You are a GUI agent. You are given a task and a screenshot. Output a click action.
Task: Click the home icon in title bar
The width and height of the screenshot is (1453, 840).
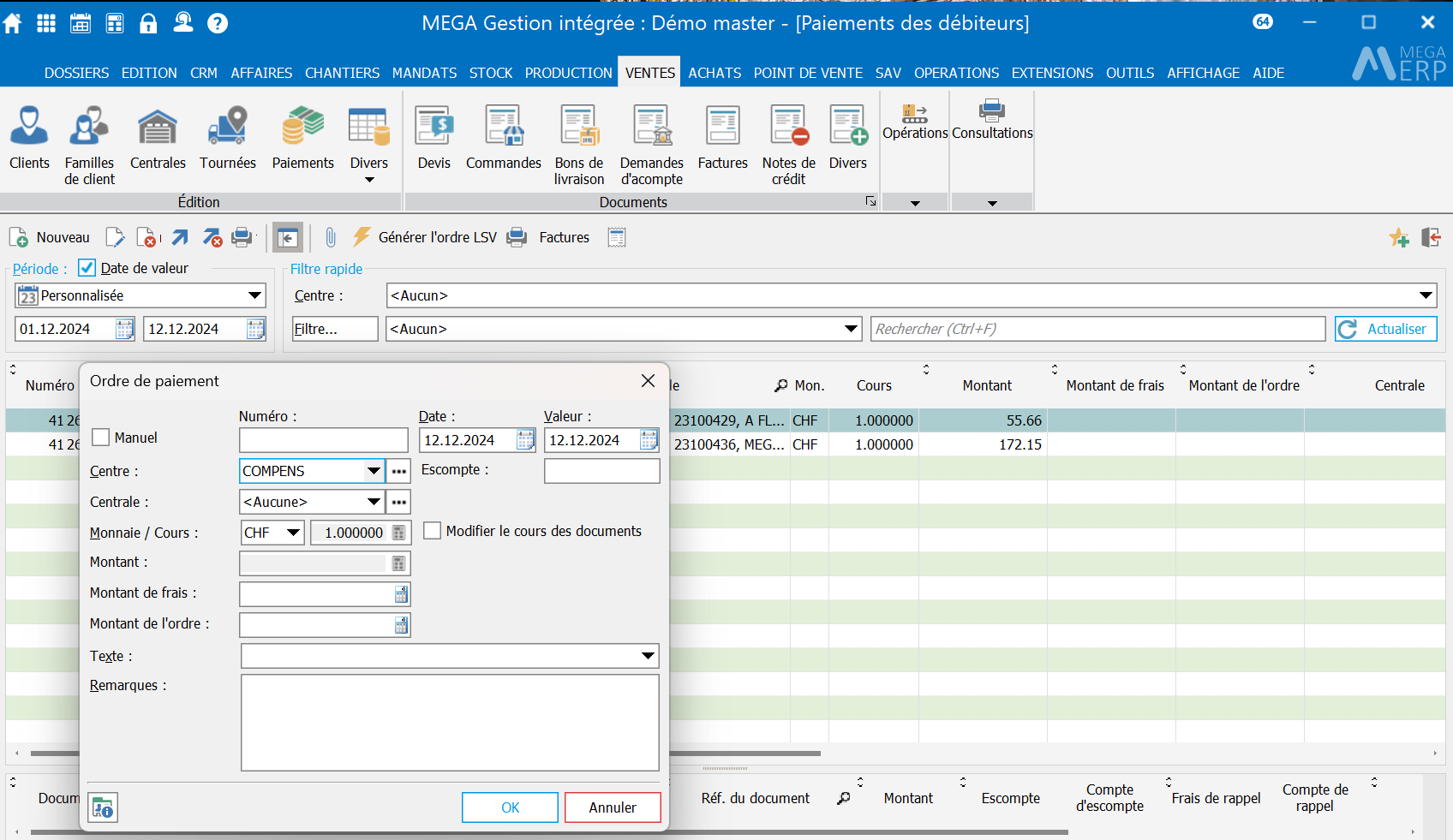tap(13, 23)
